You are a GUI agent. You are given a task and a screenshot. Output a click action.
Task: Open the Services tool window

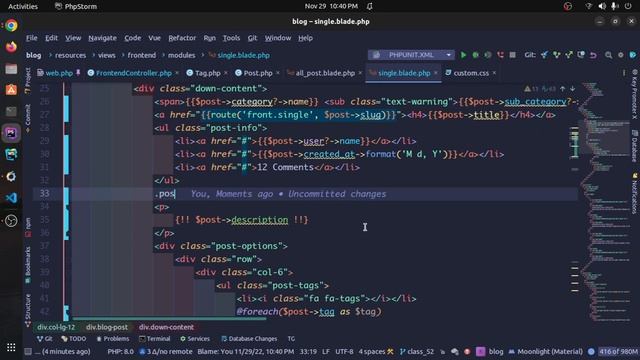pos(195,339)
